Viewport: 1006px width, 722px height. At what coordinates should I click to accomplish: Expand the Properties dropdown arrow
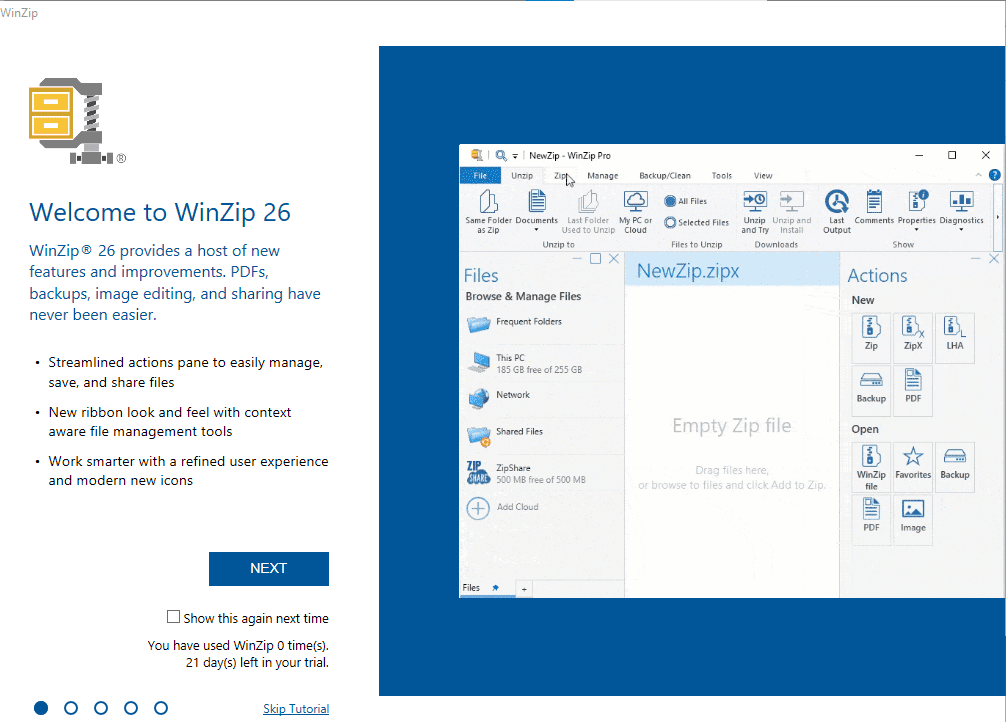tap(916, 230)
